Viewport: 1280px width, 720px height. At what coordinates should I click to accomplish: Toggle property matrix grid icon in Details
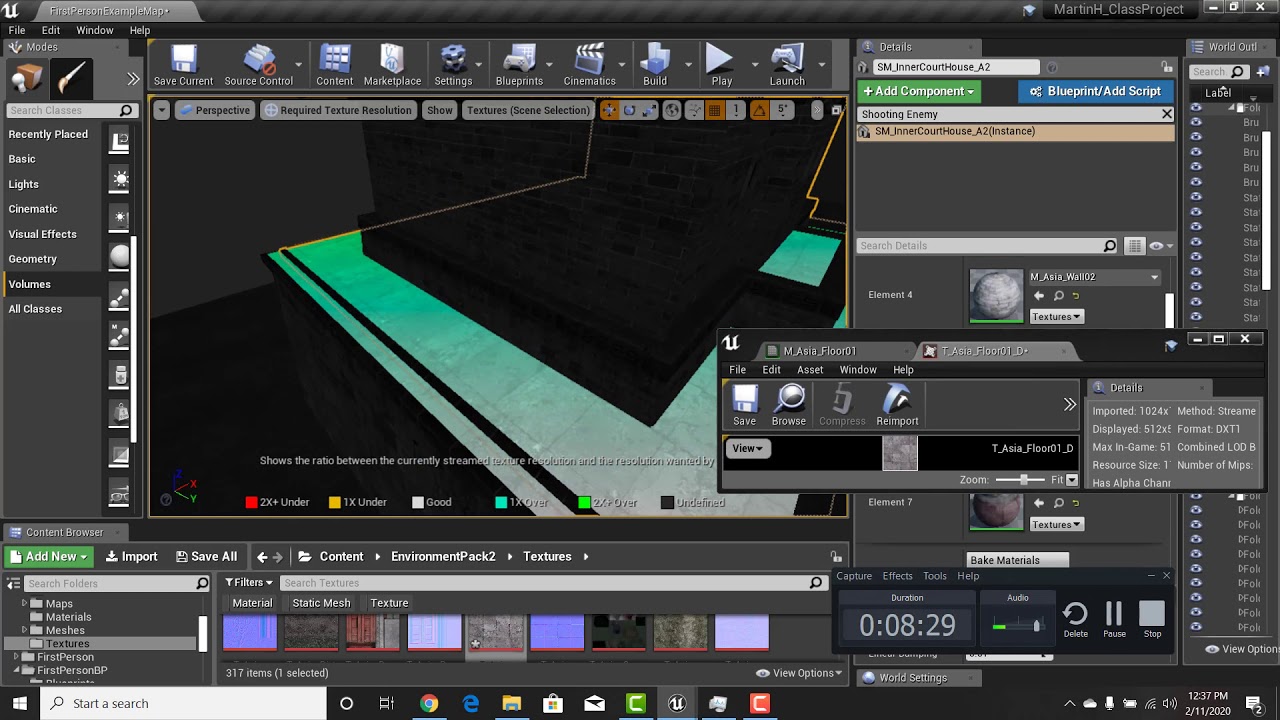[x=1134, y=246]
